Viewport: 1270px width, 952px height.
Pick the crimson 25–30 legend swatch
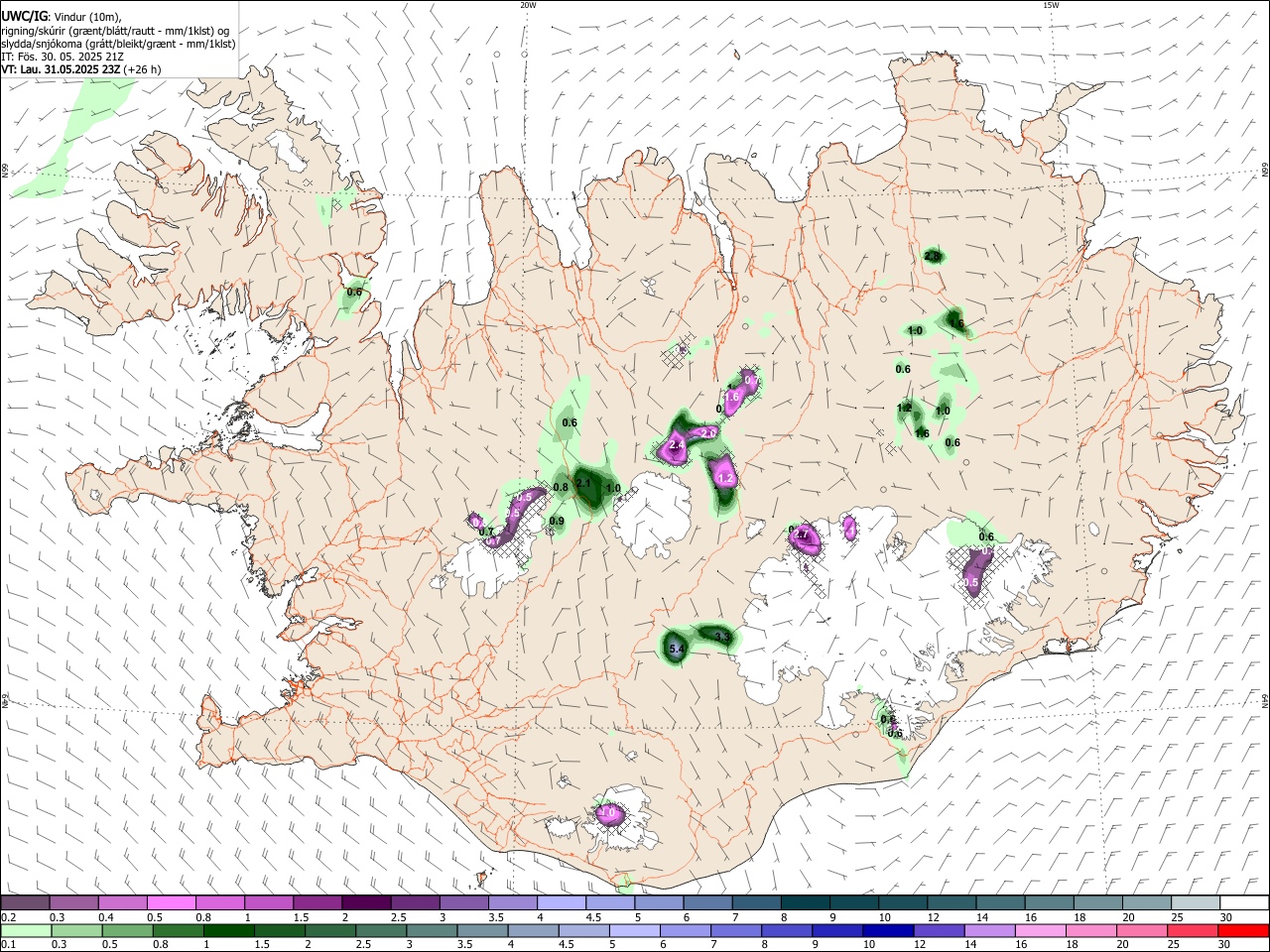point(1192,931)
